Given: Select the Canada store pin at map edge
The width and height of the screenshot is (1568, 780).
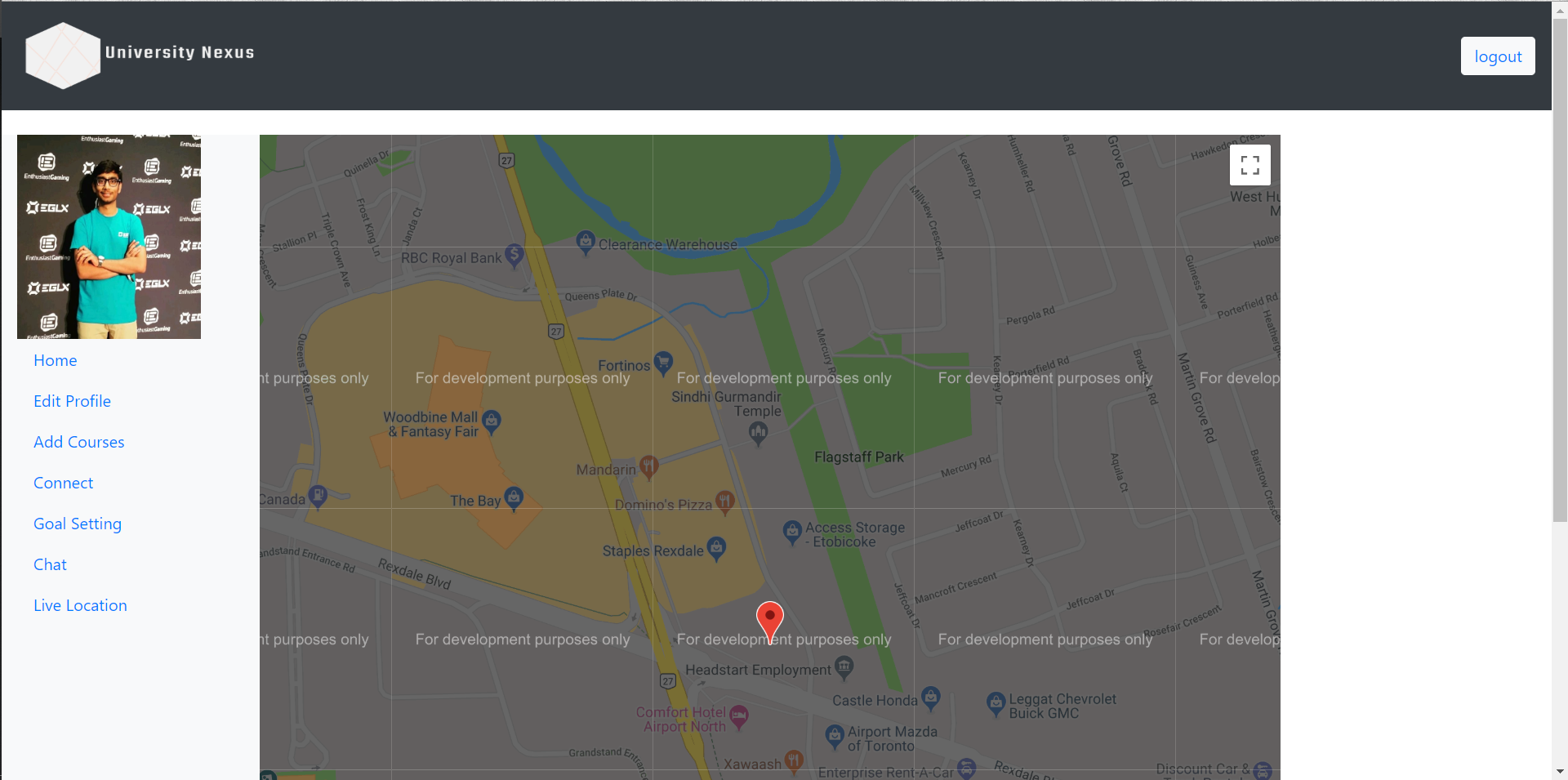Looking at the screenshot, I should click(x=318, y=496).
